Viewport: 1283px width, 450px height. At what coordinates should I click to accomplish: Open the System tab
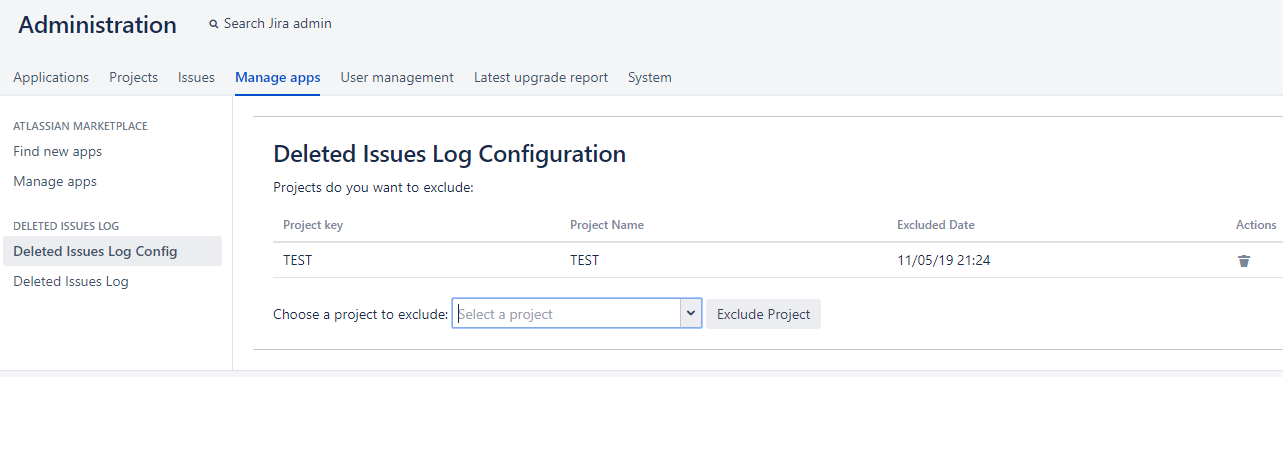click(x=649, y=77)
